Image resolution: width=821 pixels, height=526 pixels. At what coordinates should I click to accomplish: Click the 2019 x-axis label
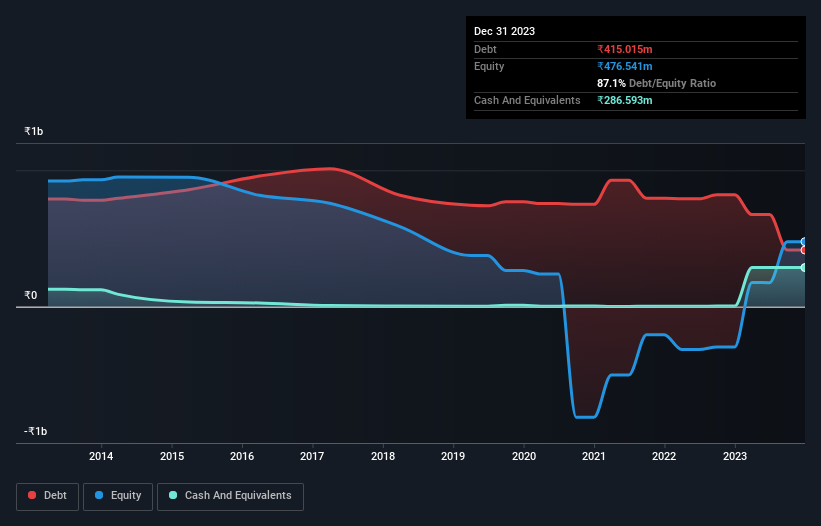coord(453,456)
